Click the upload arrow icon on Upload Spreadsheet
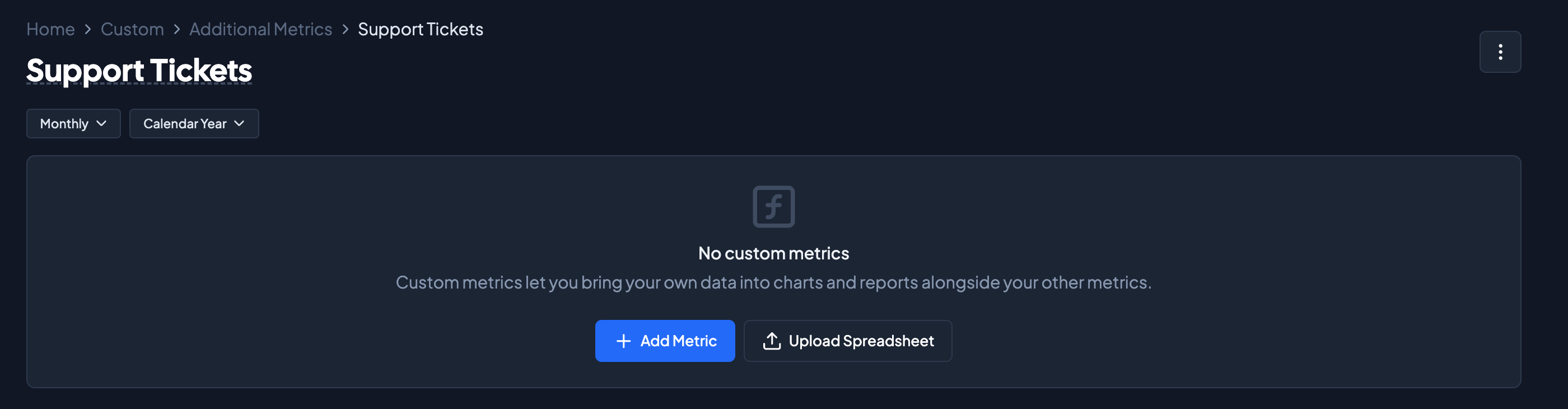The image size is (1568, 409). 771,341
